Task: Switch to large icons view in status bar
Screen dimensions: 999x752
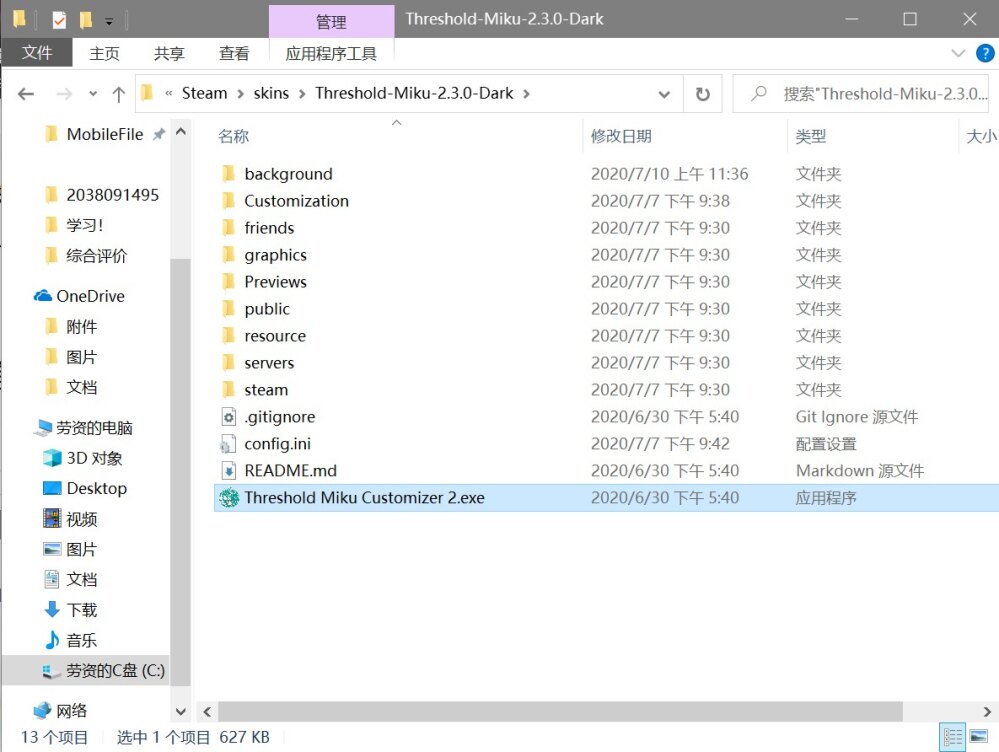Action: coord(979,737)
